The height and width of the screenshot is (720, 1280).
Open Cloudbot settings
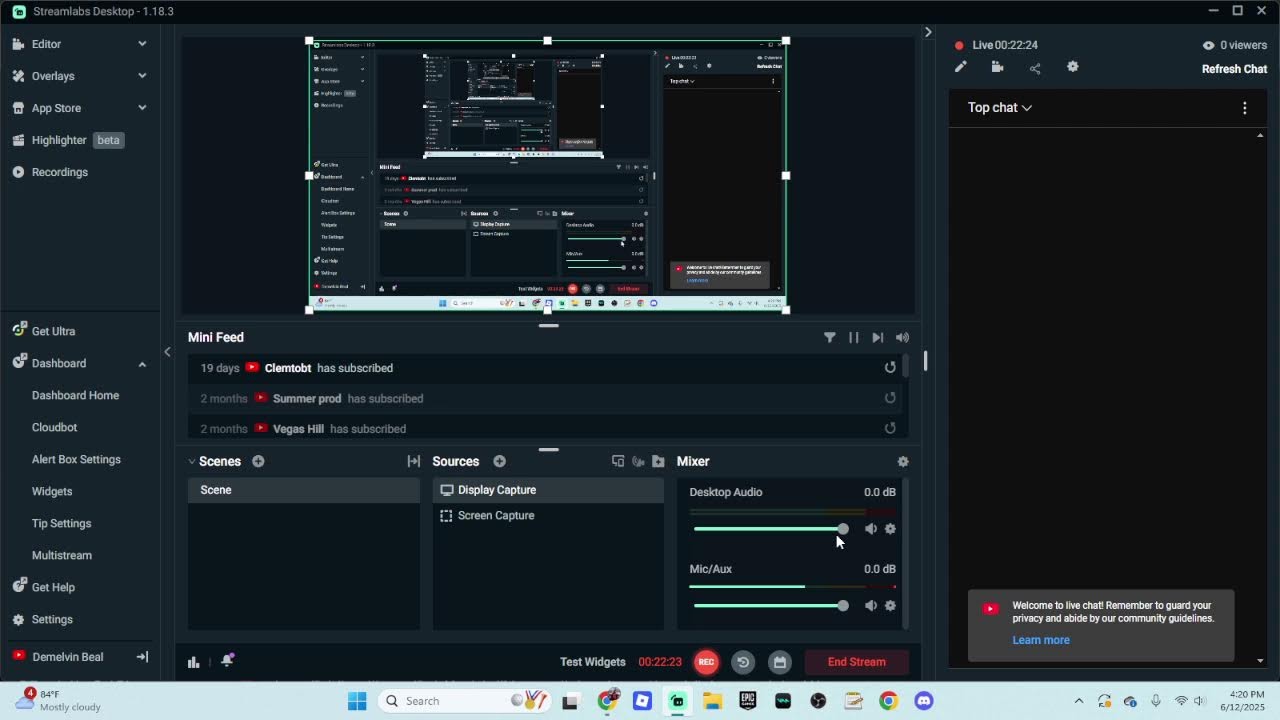[x=54, y=427]
